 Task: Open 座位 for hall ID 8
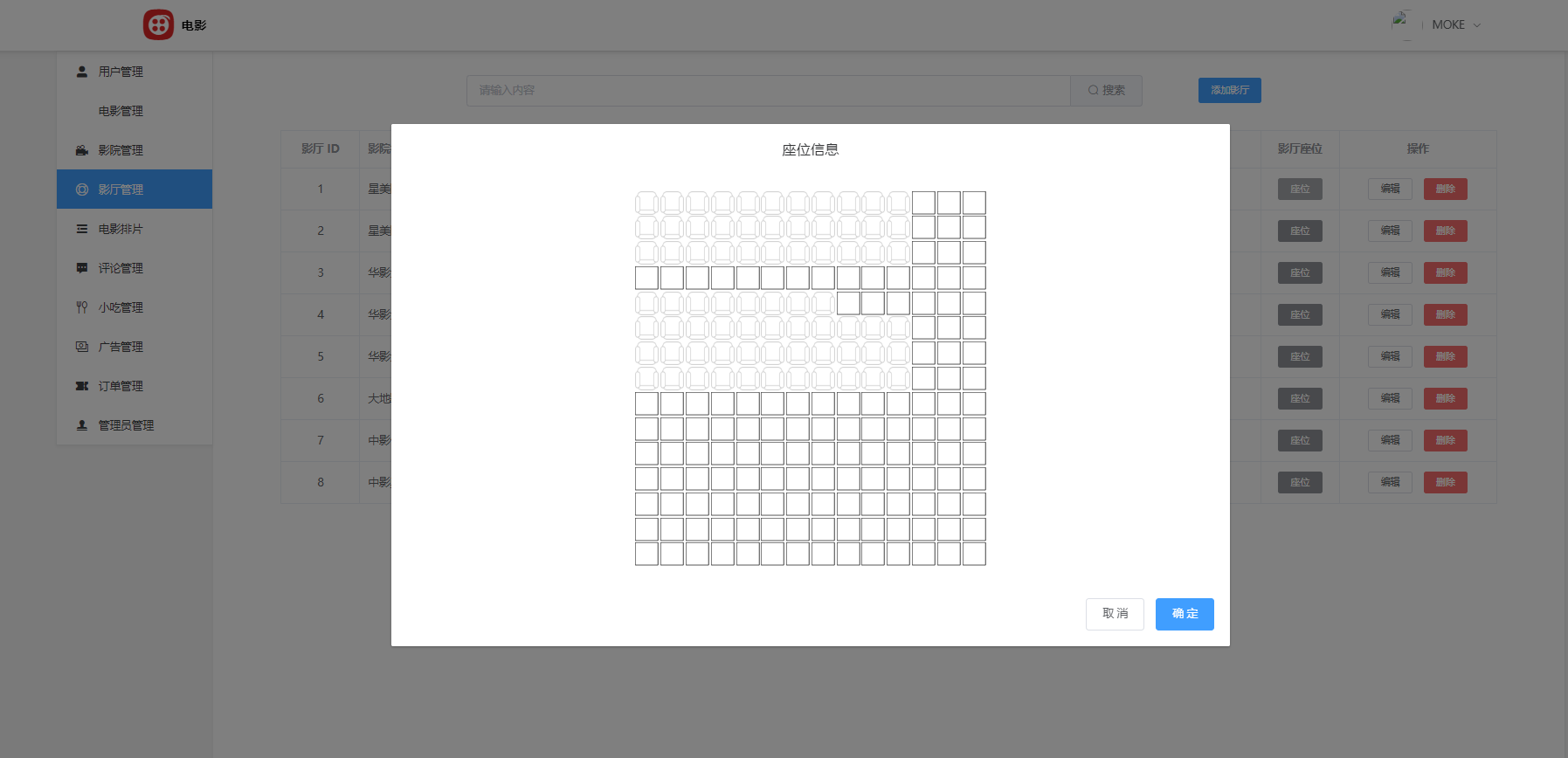[x=1300, y=482]
